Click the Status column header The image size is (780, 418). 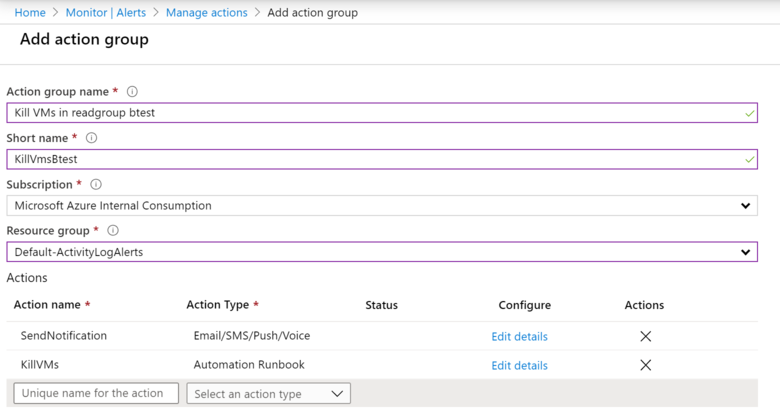[382, 305]
